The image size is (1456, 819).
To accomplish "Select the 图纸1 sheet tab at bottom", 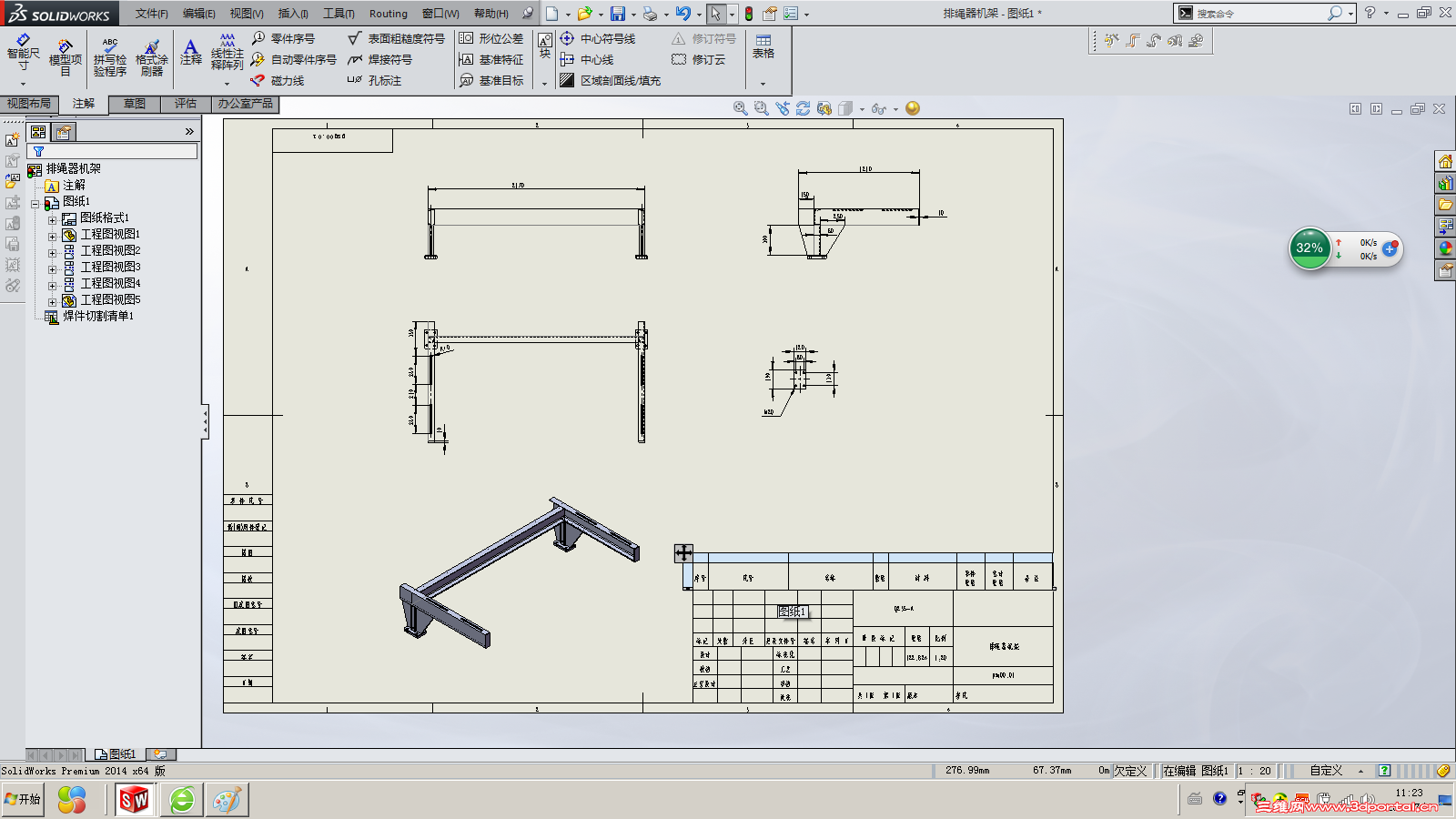I will 116,754.
